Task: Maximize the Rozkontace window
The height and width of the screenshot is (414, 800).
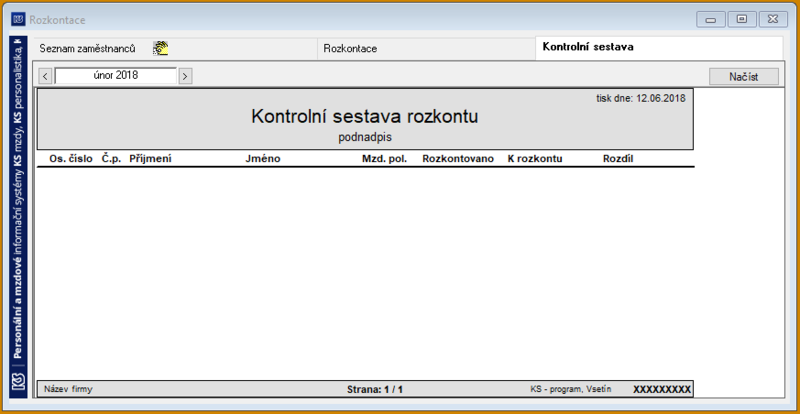Action: 742,19
